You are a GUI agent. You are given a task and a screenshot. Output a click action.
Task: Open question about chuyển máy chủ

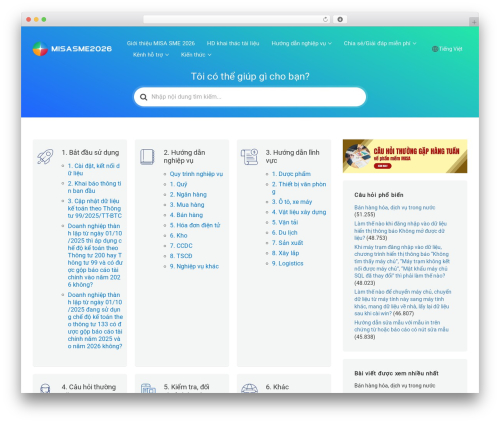coord(403,303)
